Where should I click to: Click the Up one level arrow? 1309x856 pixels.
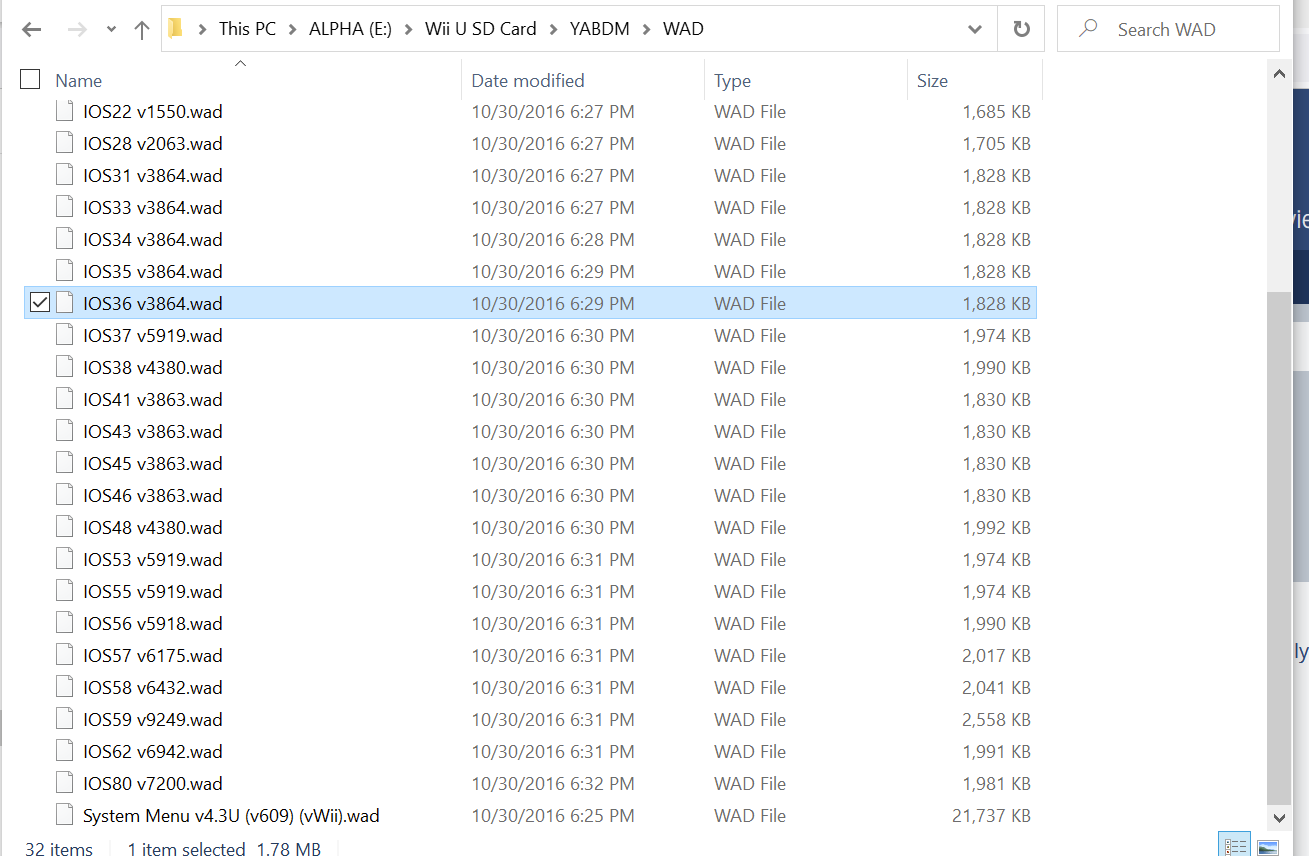pos(141,30)
